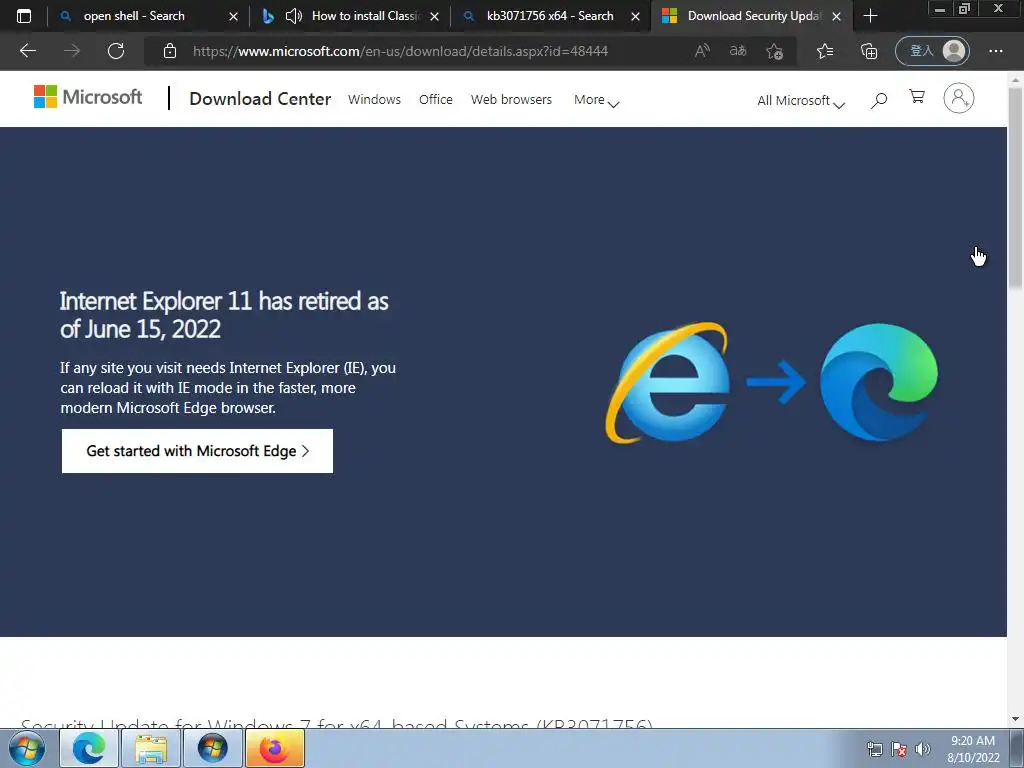Viewport: 1024px width, 768px height.
Task: Open the shopping cart
Action: (917, 97)
